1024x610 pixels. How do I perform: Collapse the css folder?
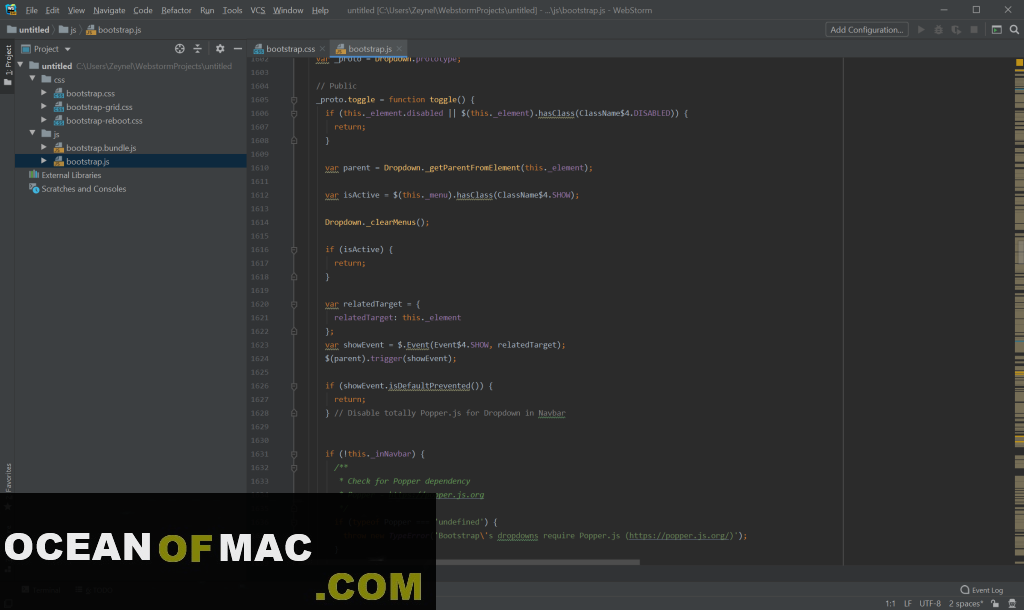(33, 79)
